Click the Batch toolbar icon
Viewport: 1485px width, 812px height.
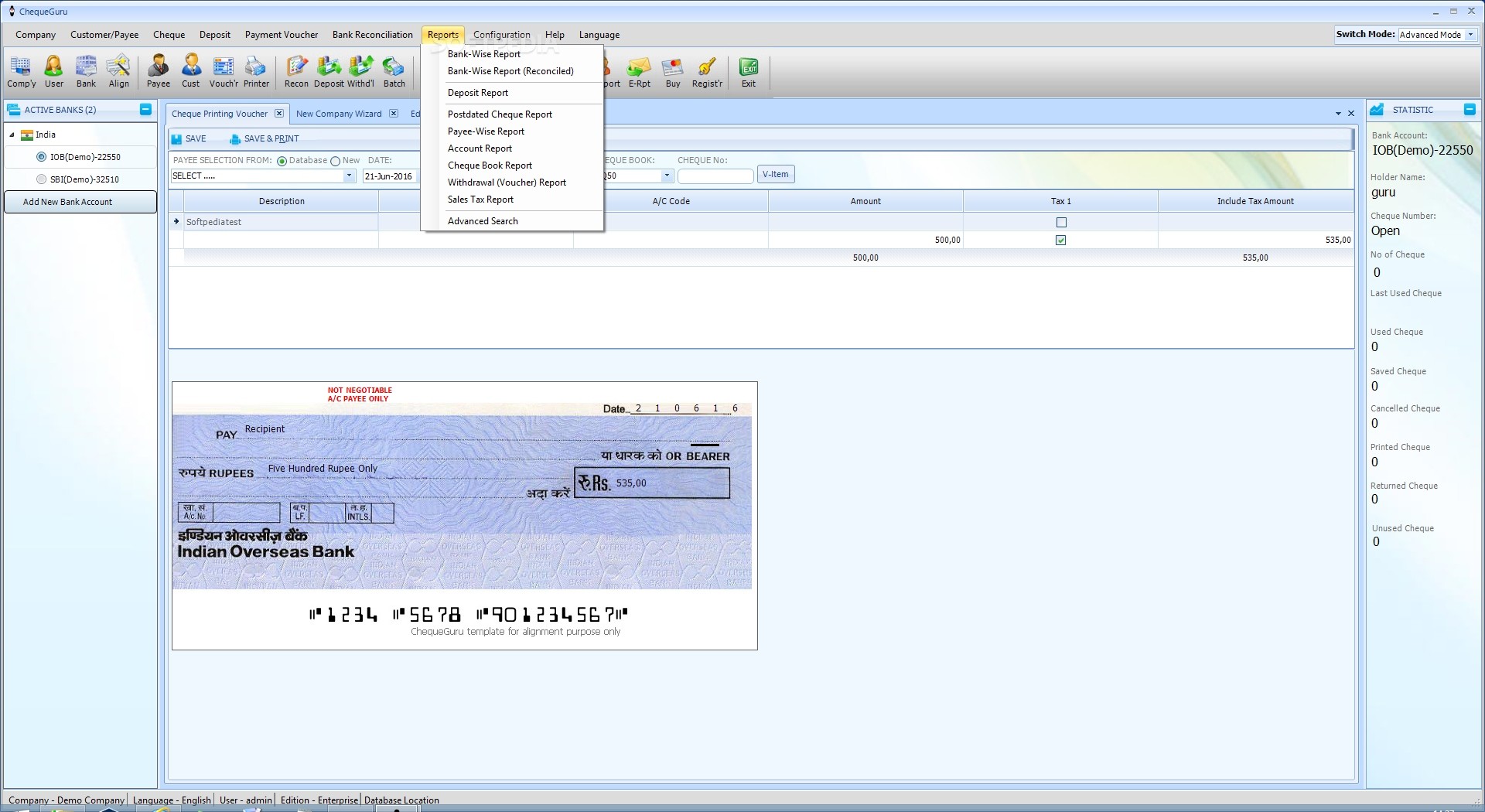click(394, 71)
